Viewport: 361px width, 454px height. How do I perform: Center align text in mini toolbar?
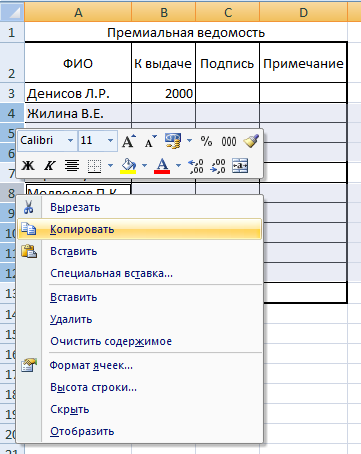pyautogui.click(x=72, y=165)
